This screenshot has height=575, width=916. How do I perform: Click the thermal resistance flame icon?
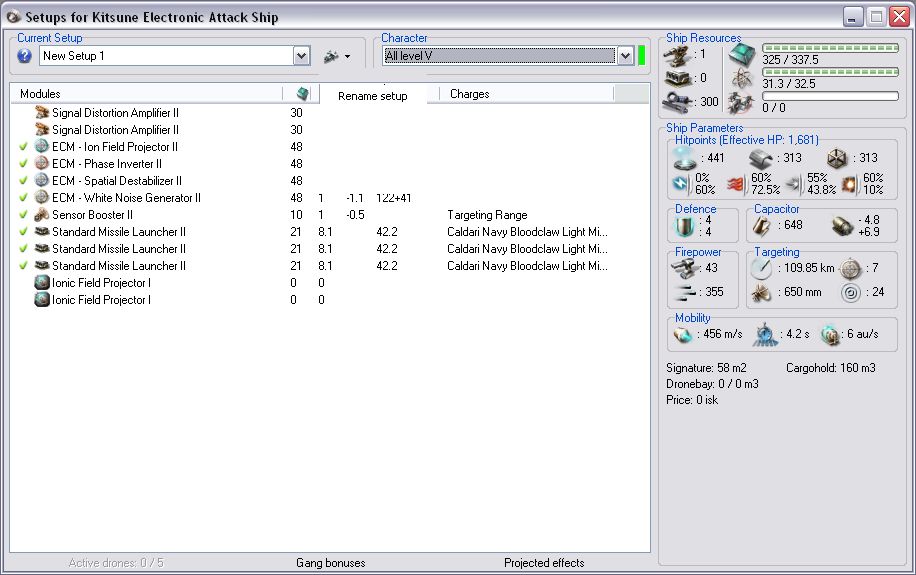[x=735, y=184]
